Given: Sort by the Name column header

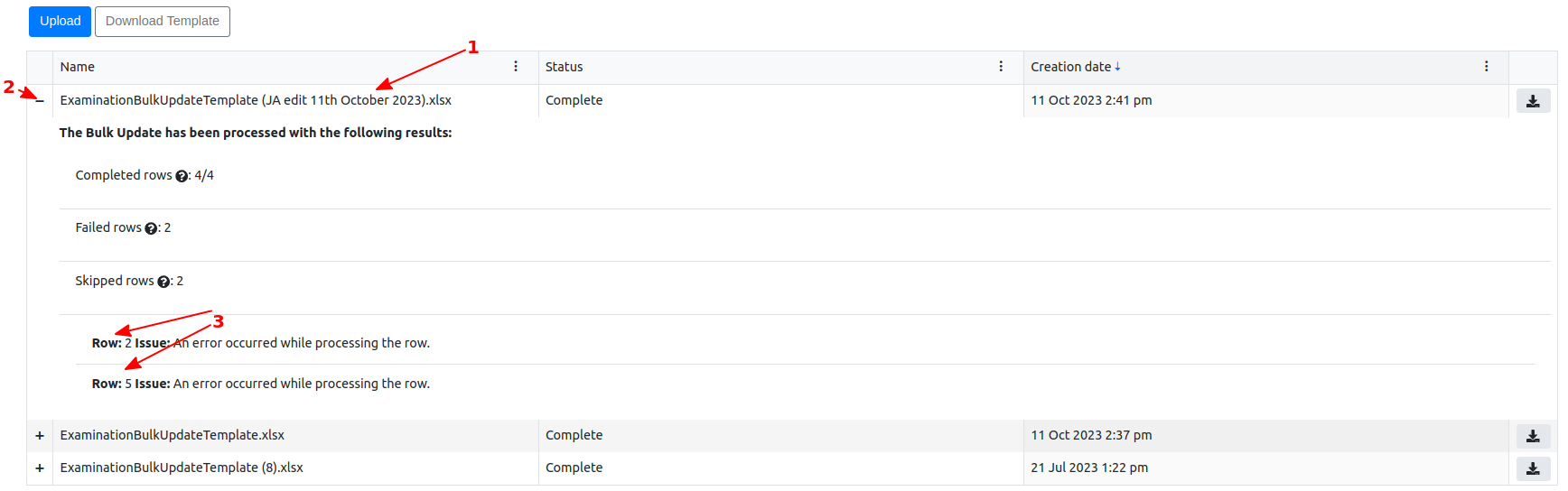Looking at the screenshot, I should click(x=78, y=67).
